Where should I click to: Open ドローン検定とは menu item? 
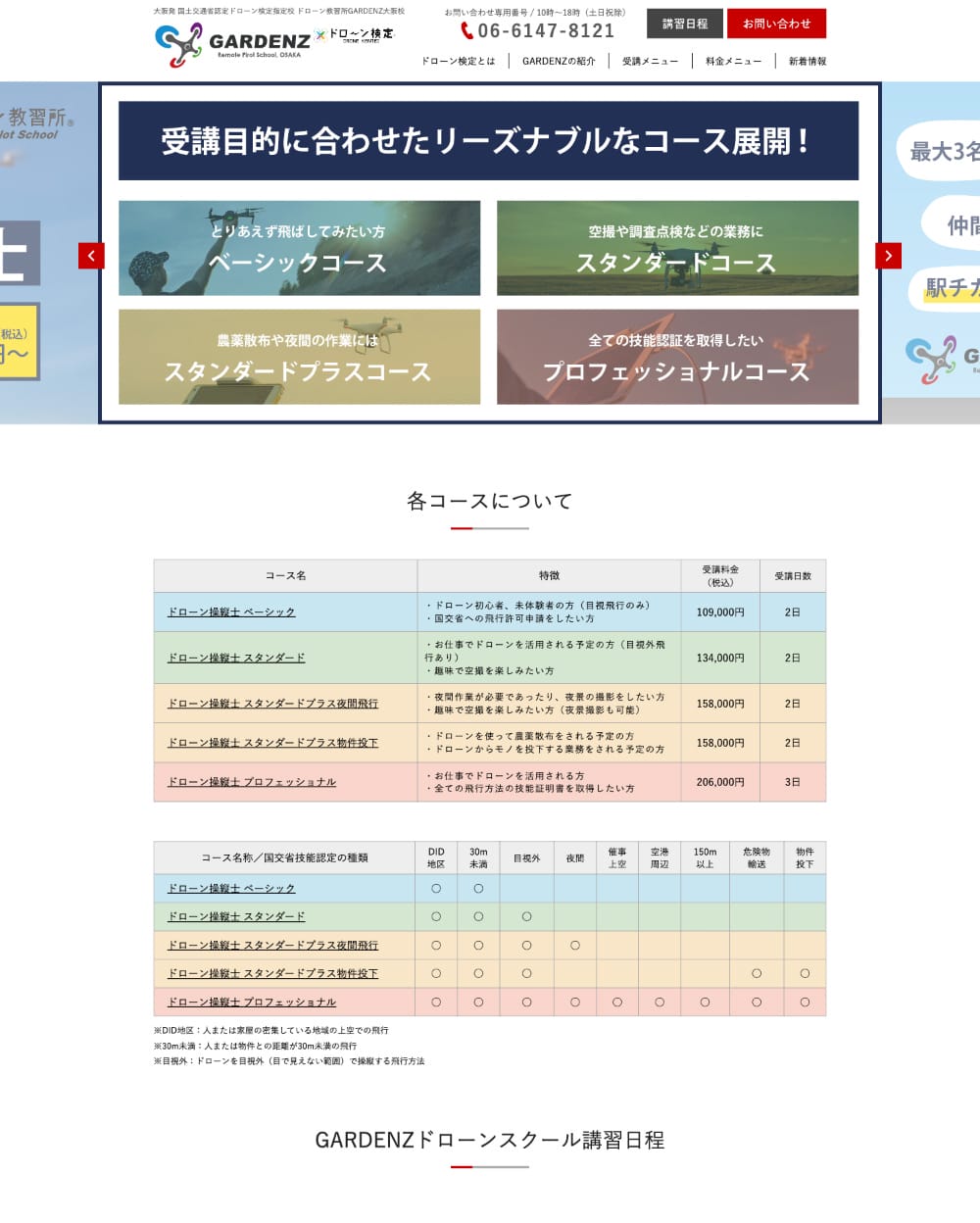click(458, 61)
